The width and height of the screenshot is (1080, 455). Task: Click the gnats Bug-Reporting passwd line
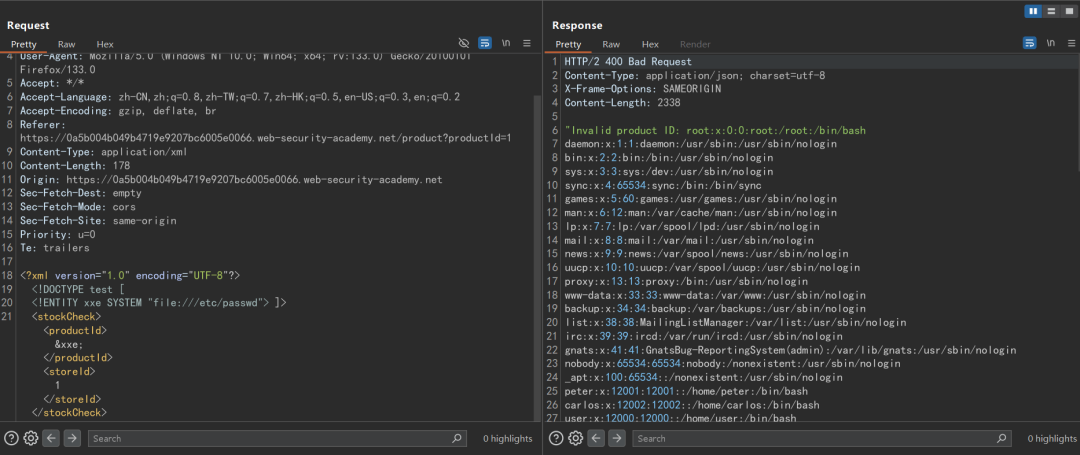[x=790, y=350]
